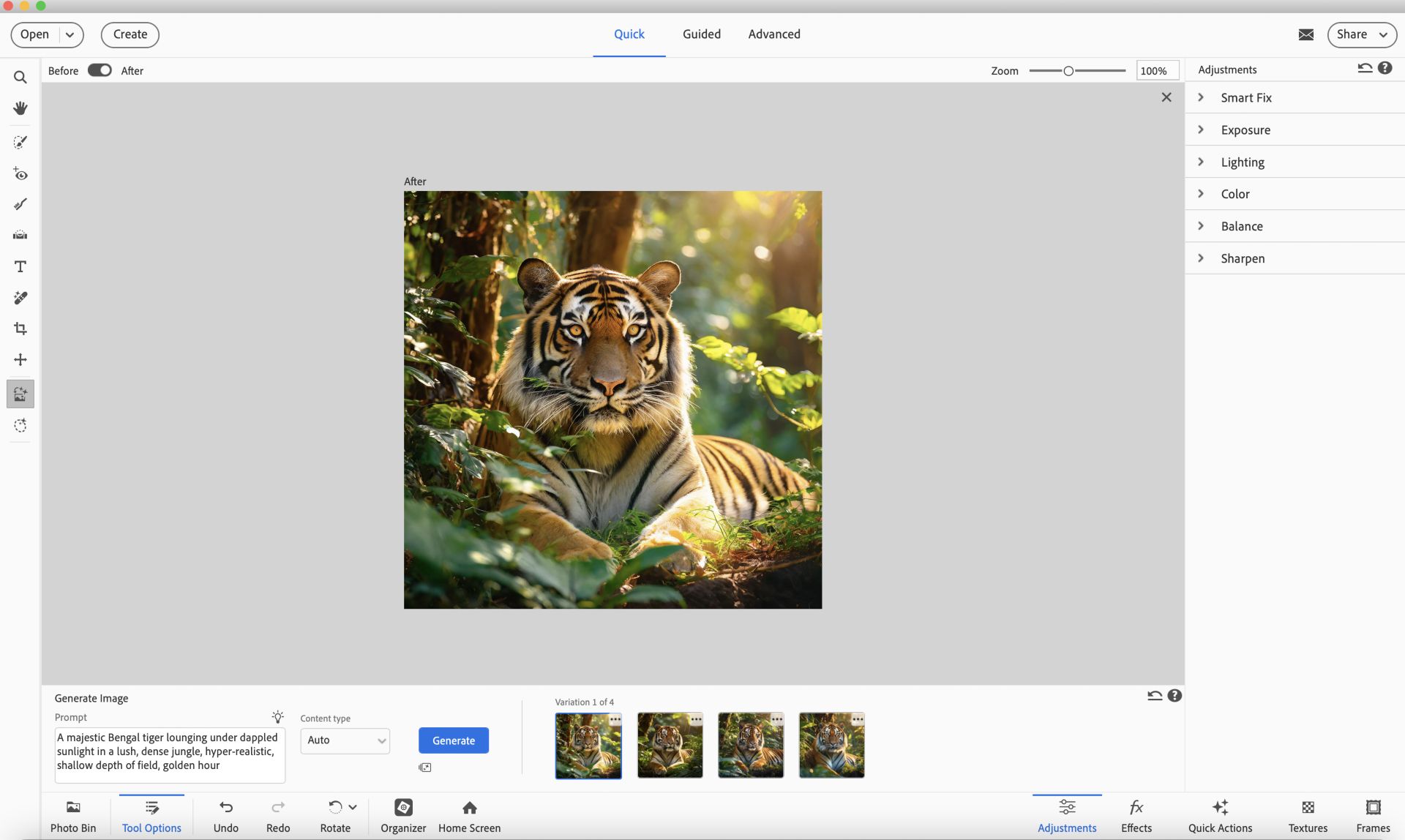Expand the Smart Fix adjustment

click(x=1245, y=97)
